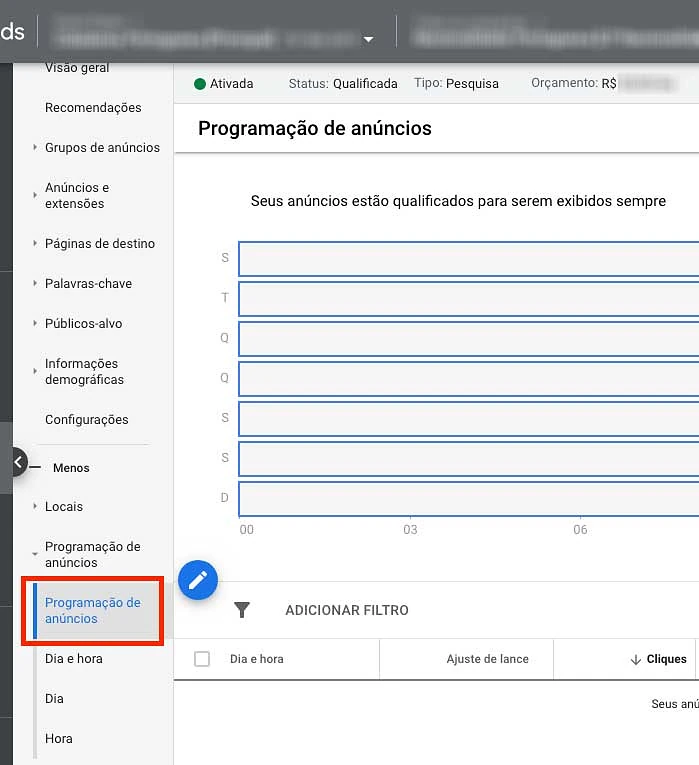
Task: Expand Páginas de destino submenu arrow
Action: (35, 243)
